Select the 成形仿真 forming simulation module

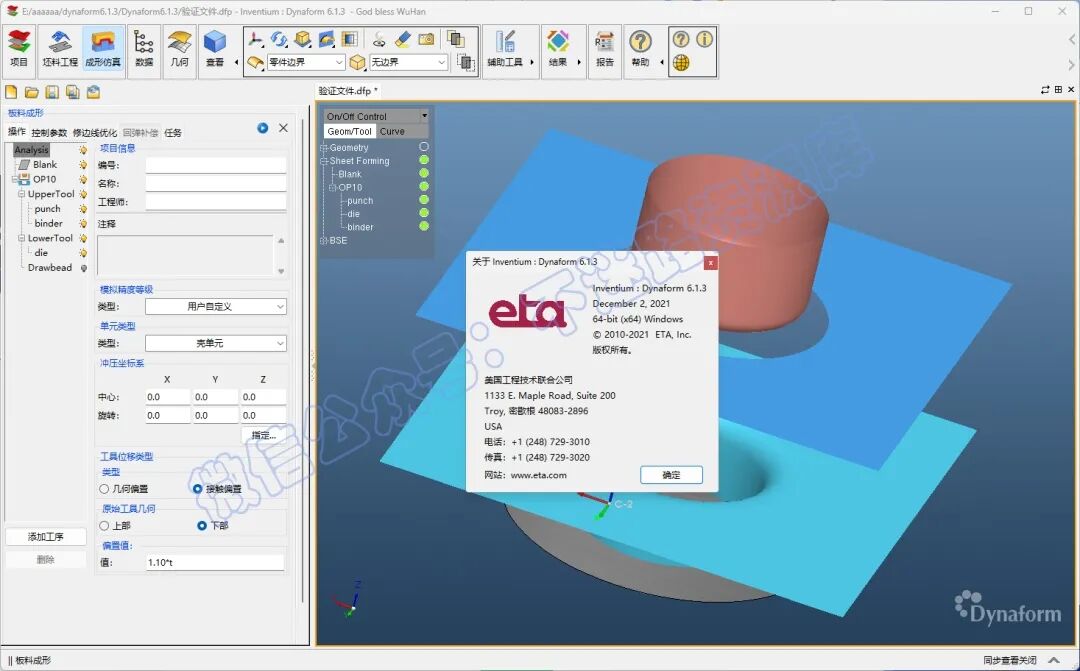(103, 50)
